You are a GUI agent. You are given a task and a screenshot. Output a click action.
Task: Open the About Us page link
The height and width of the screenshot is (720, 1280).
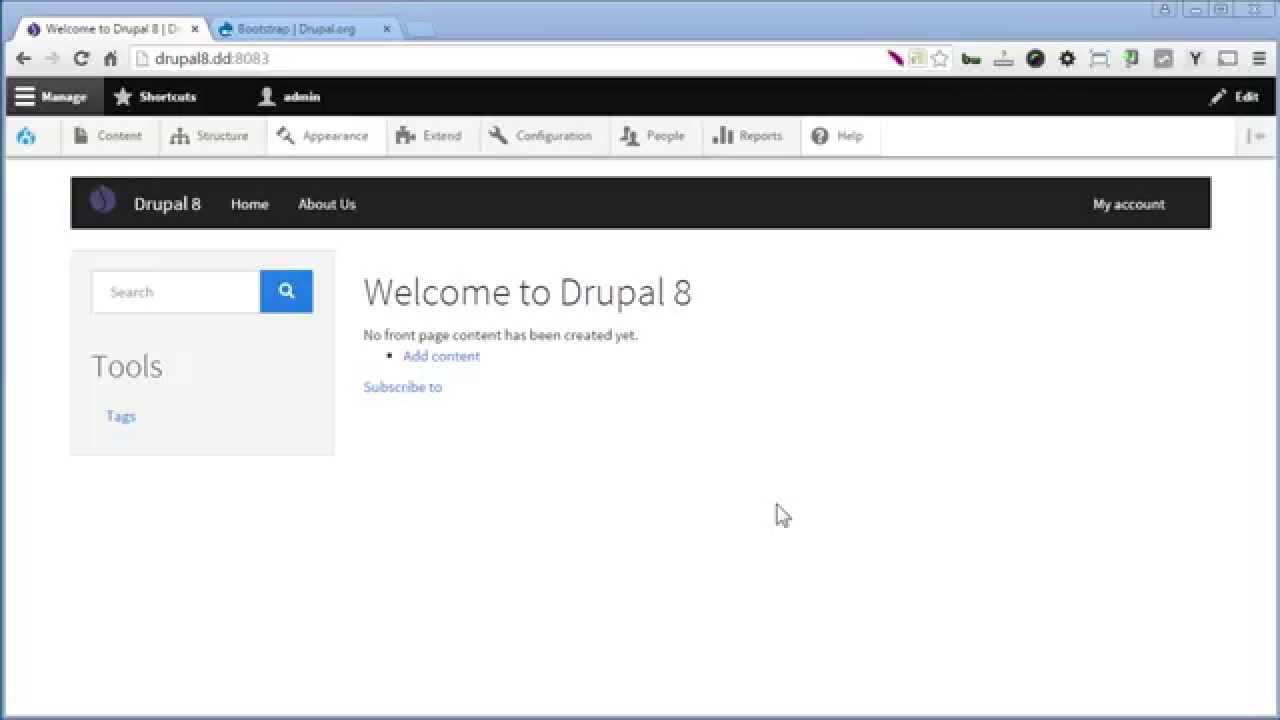[327, 204]
